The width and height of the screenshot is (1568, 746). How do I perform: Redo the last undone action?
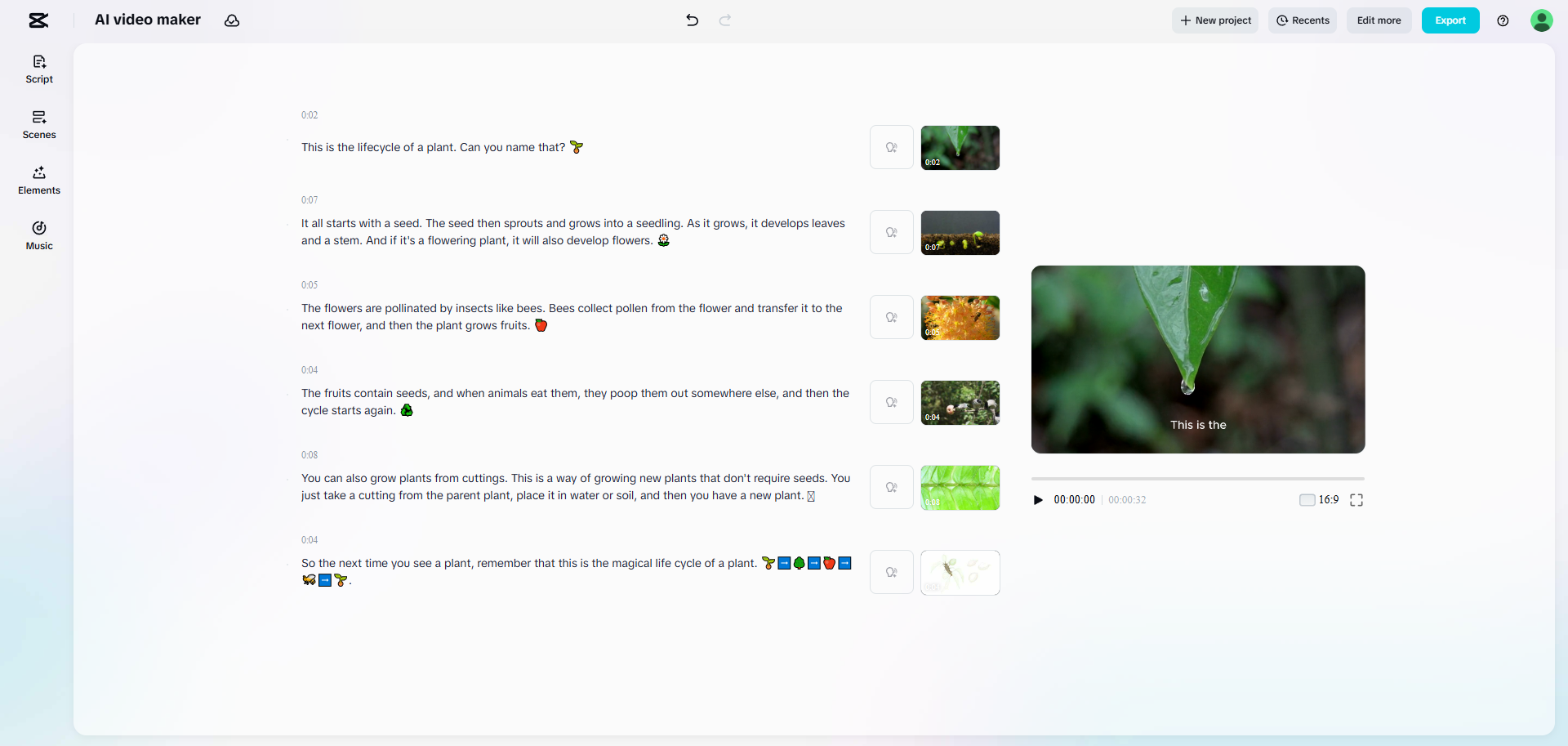click(x=725, y=20)
